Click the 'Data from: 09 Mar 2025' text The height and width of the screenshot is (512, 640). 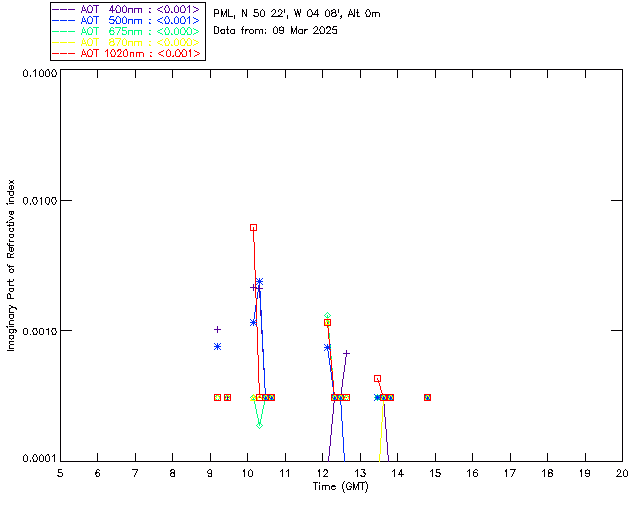(276, 31)
